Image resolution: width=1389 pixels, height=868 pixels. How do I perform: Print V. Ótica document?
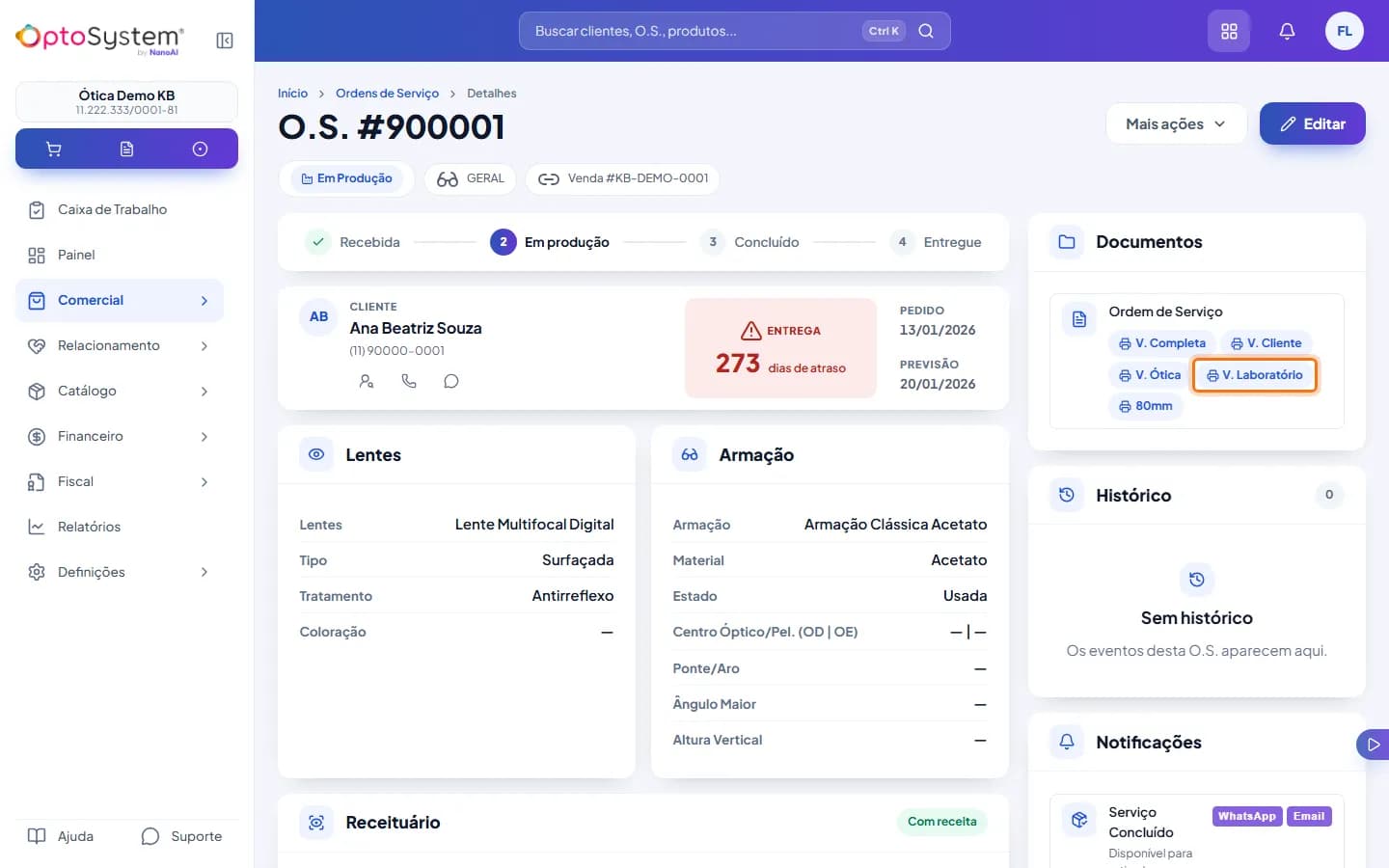click(x=1150, y=375)
